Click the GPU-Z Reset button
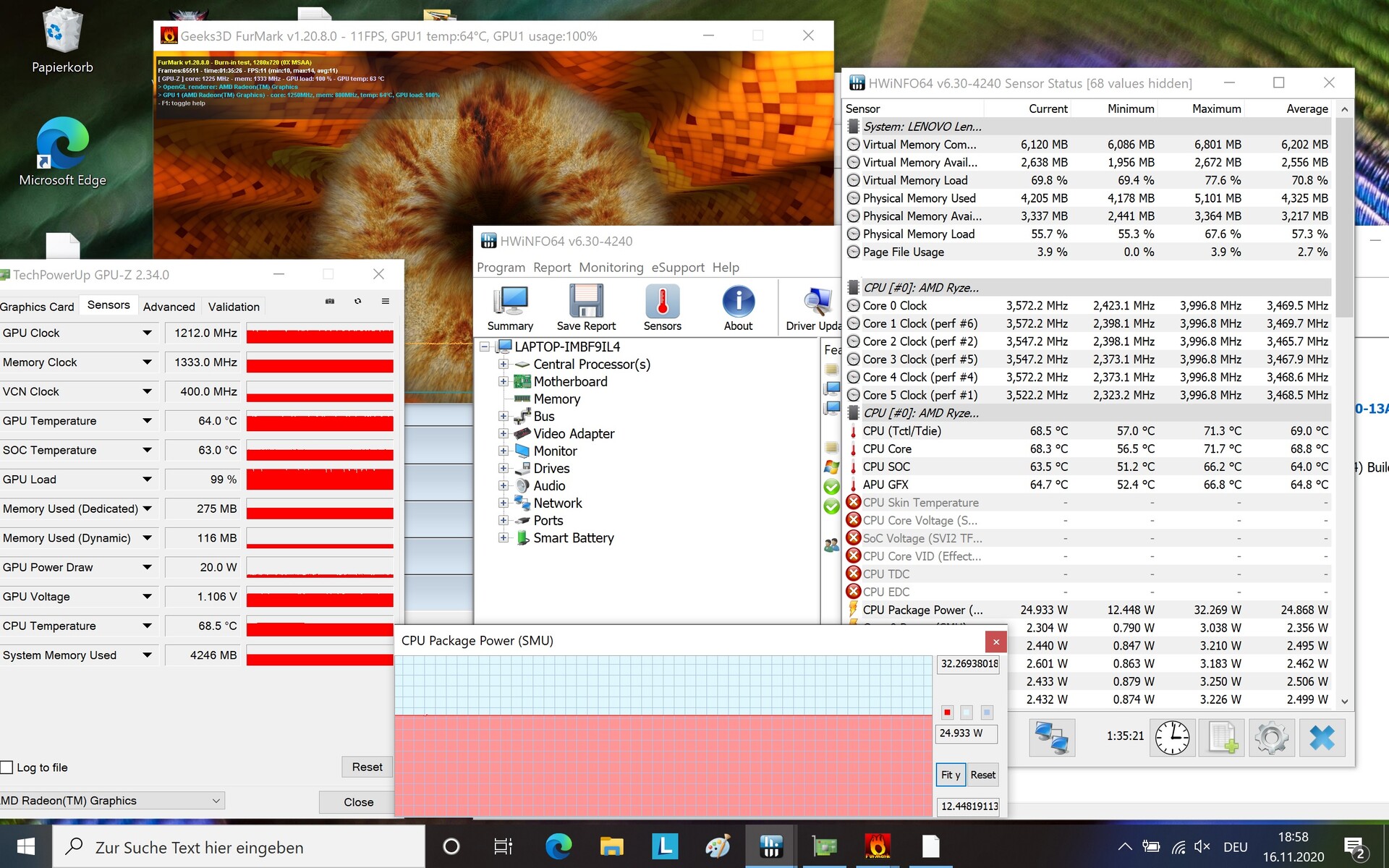The height and width of the screenshot is (868, 1389). point(367,767)
